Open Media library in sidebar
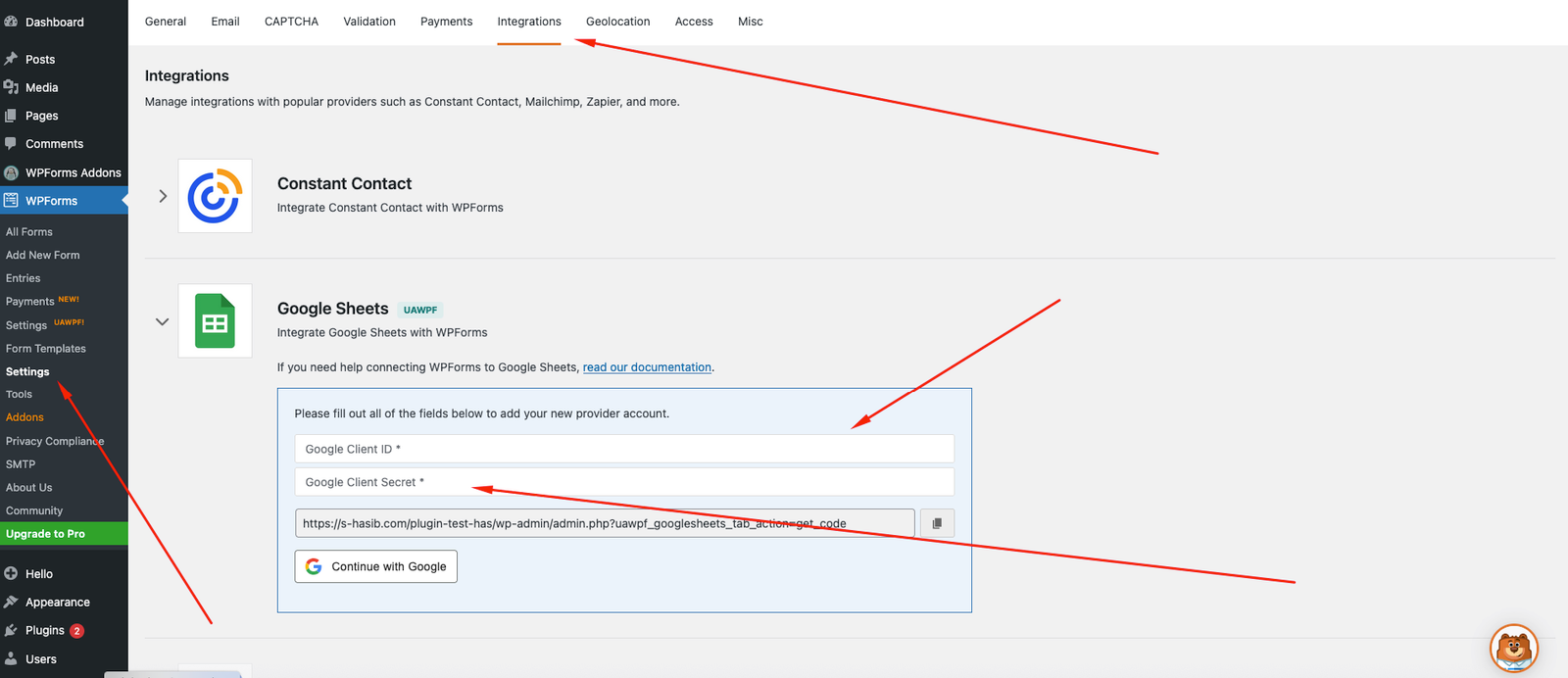This screenshot has height=678, width=1568. pos(41,87)
